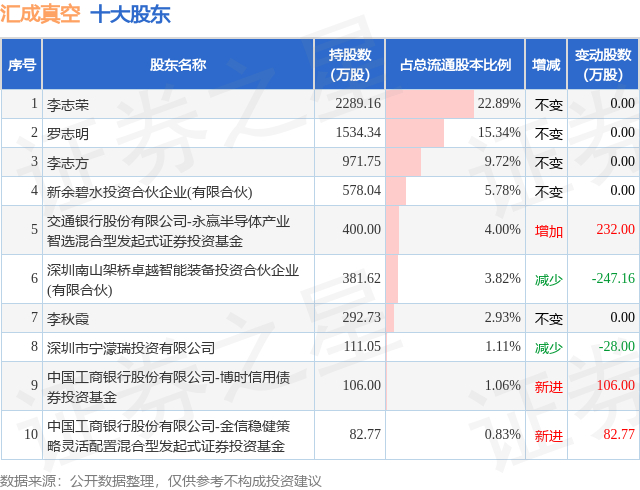This screenshot has height=490, width=640.
Task: Click holding value 111.05
Action: pos(362,346)
